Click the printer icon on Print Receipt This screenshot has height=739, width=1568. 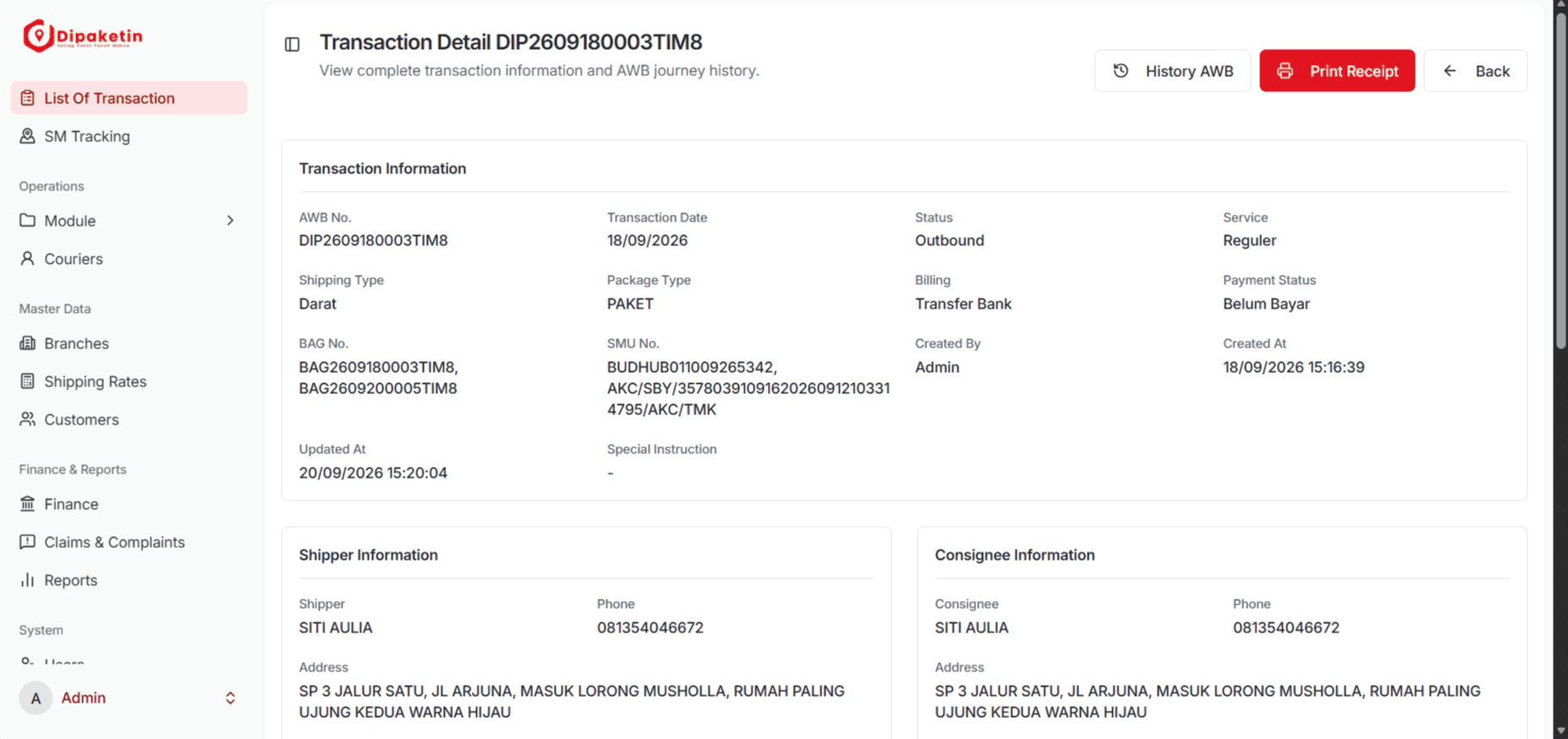pos(1285,71)
